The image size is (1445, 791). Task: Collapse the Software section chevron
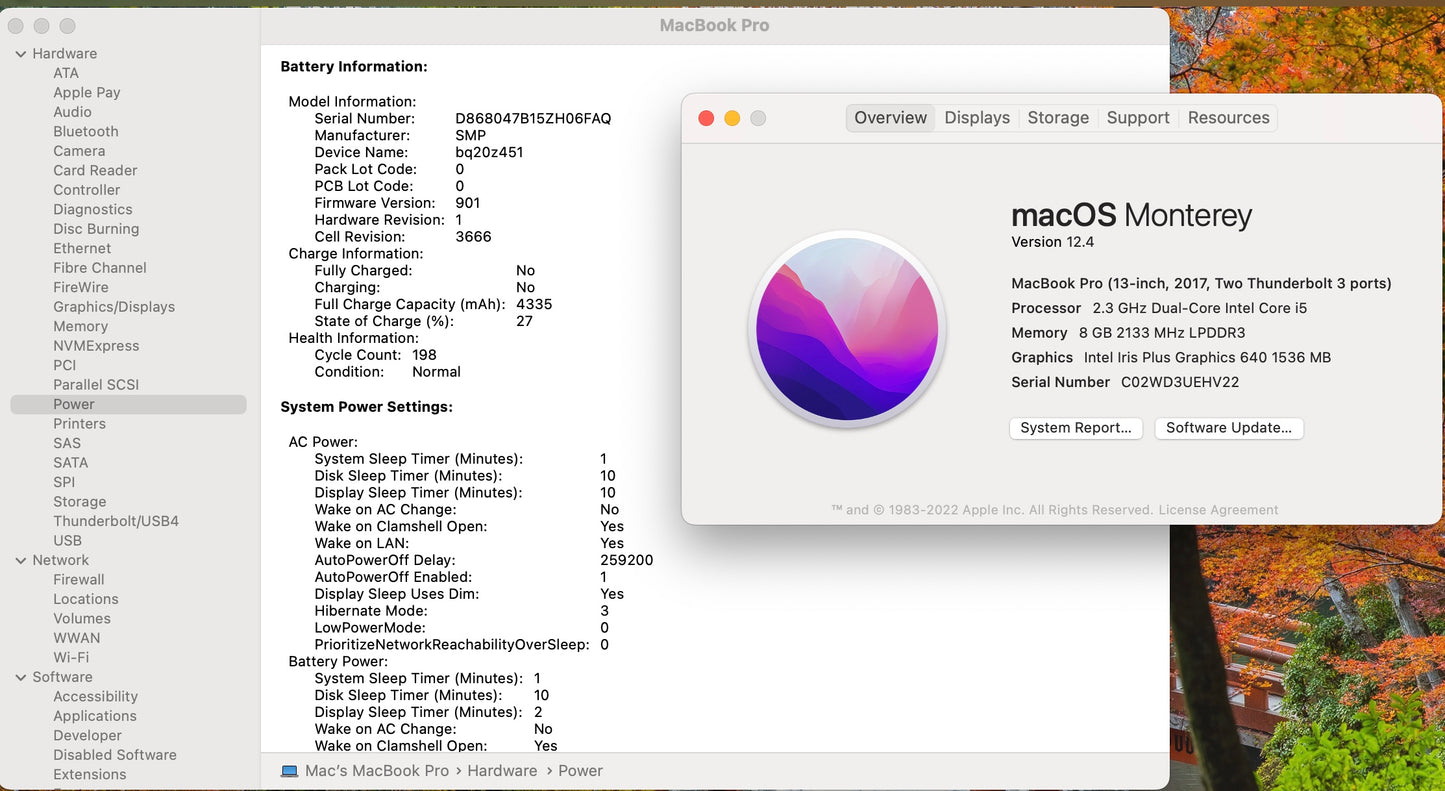coord(21,678)
